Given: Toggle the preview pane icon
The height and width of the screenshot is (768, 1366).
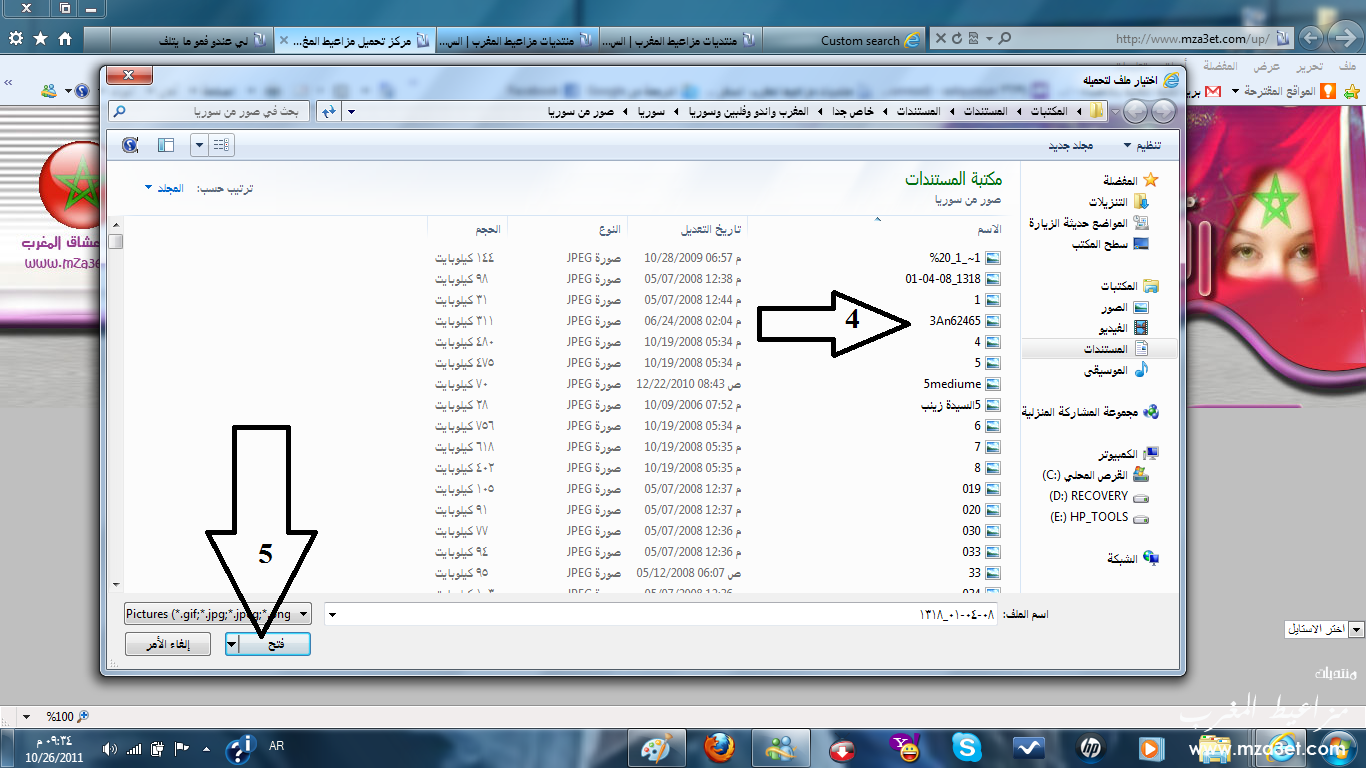Looking at the screenshot, I should point(166,145).
